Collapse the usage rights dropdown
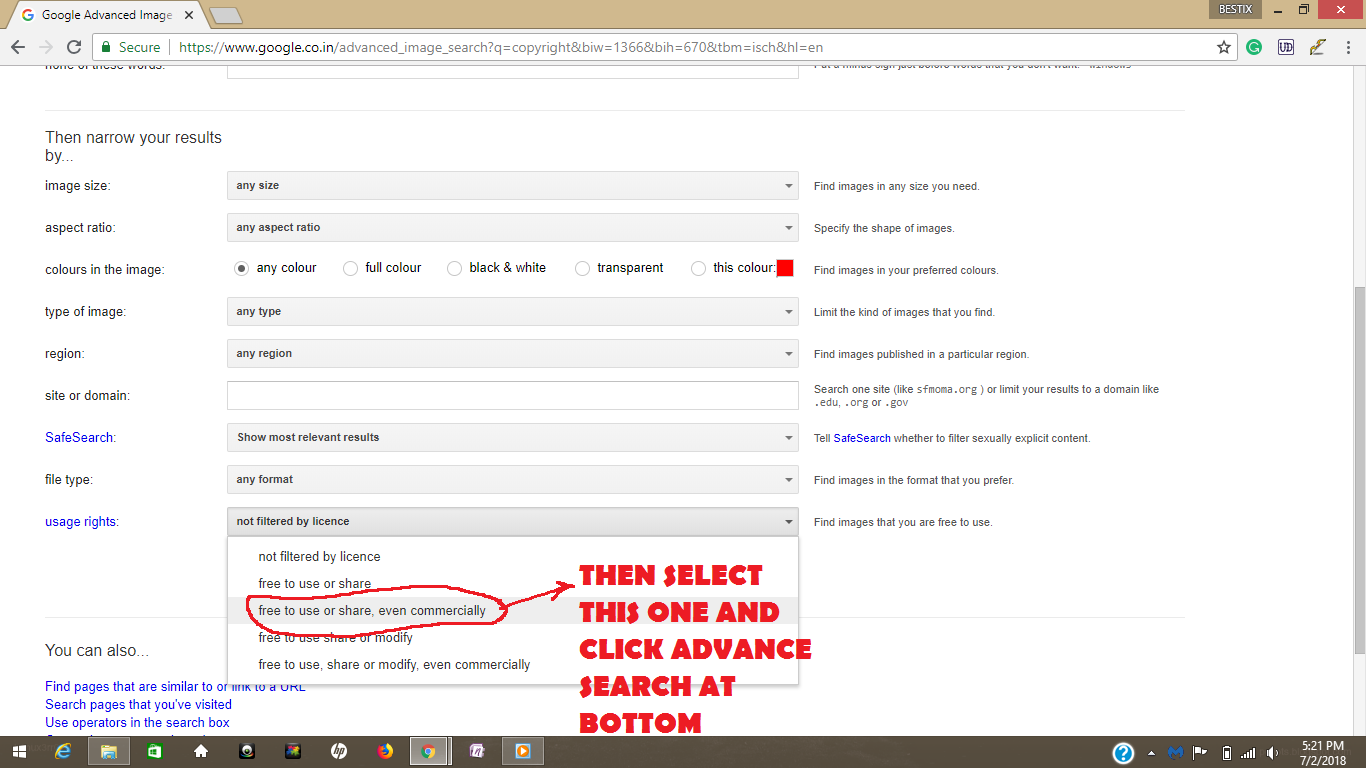Image resolution: width=1366 pixels, height=768 pixels. coord(513,522)
